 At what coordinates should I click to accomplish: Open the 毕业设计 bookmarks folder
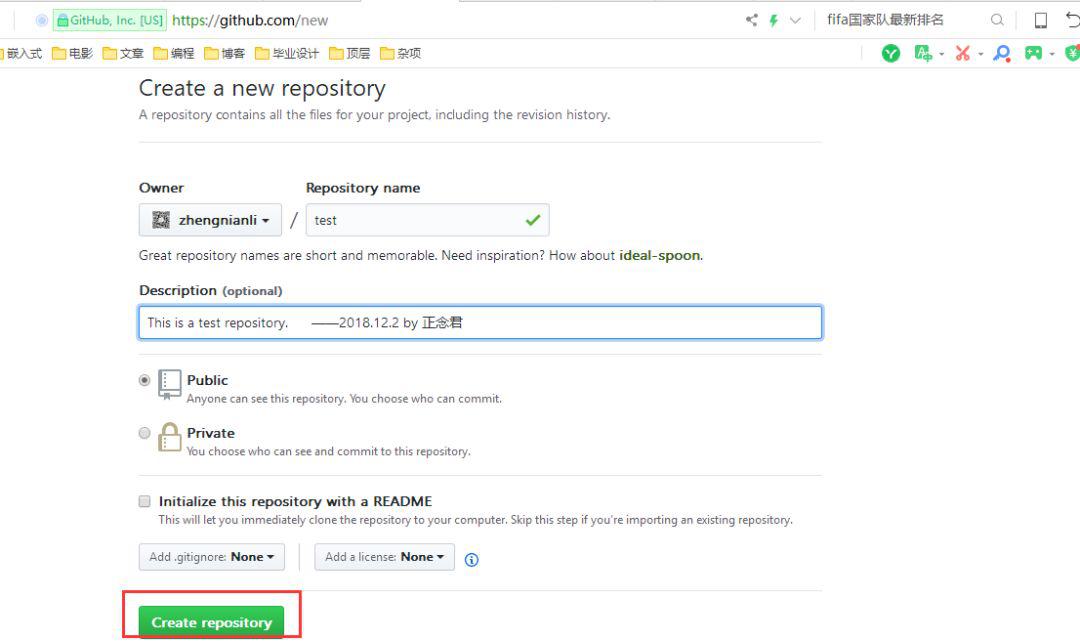287,53
